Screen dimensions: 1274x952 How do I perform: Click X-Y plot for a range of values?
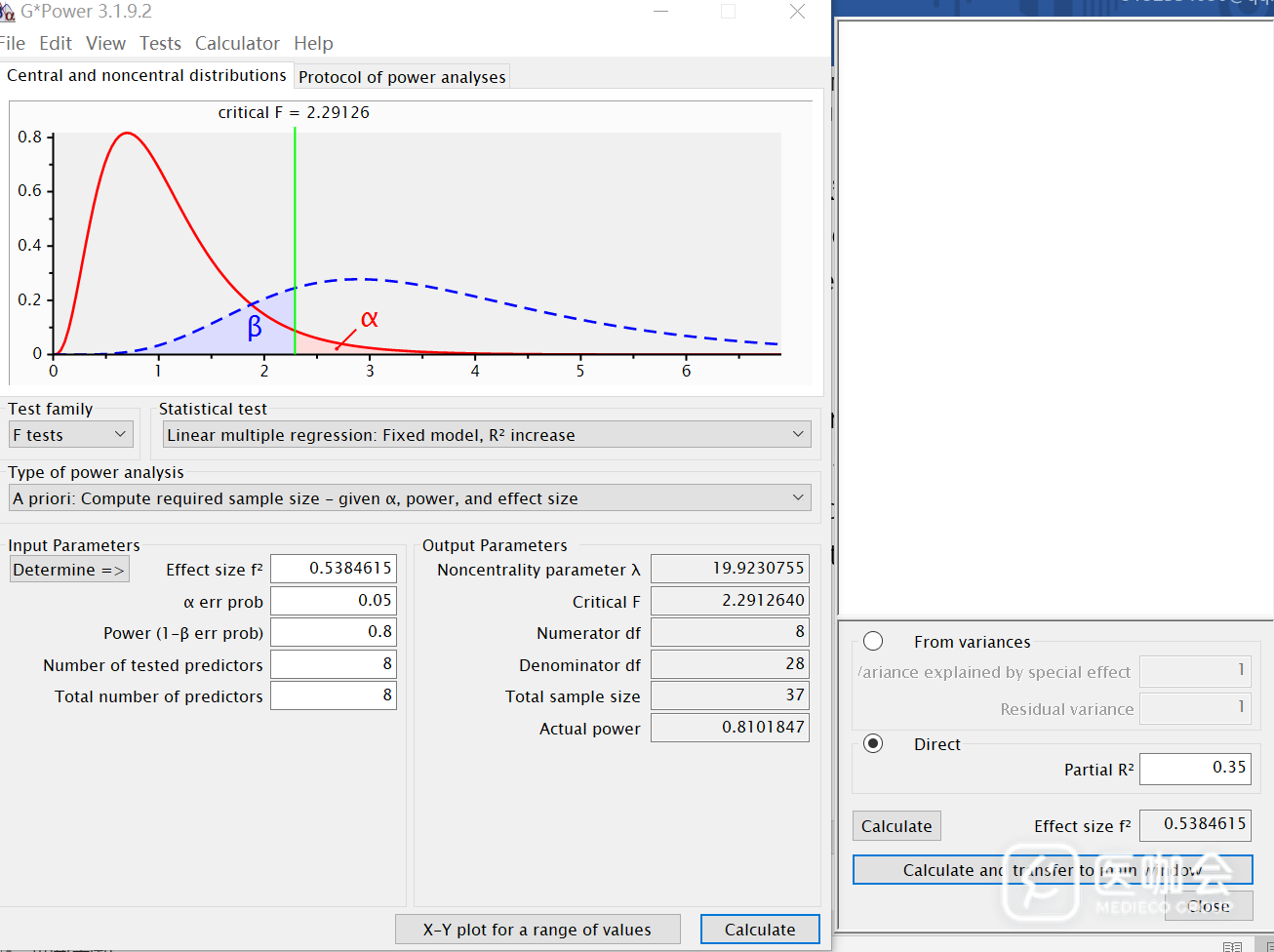tap(537, 930)
